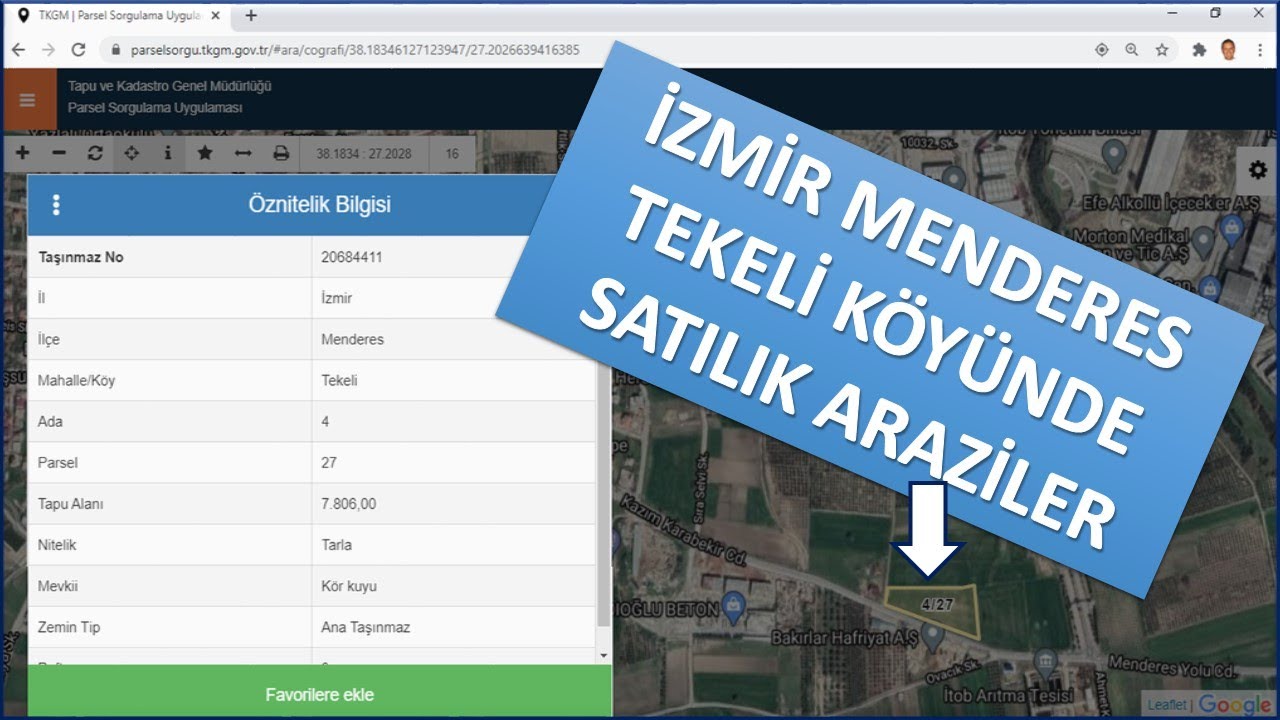Click the location permission icon in address bar
This screenshot has width=1280, height=720.
click(1102, 50)
